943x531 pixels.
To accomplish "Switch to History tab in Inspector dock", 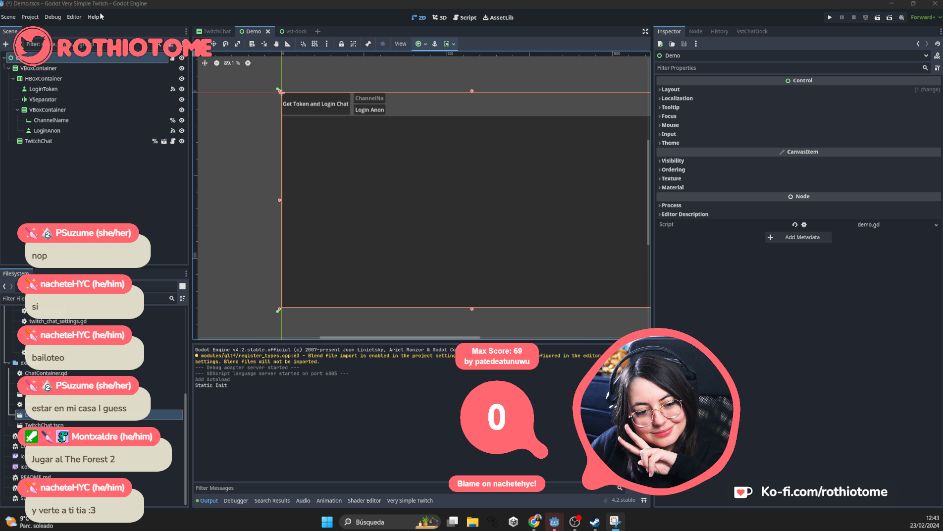I will pos(719,31).
